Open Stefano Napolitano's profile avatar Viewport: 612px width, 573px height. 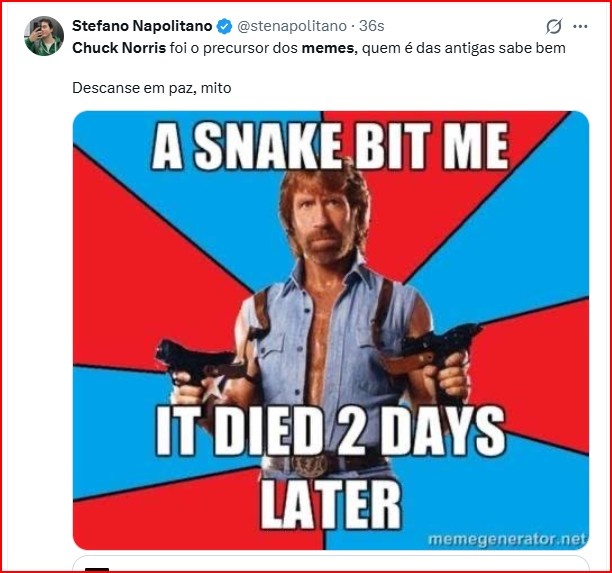44,36
